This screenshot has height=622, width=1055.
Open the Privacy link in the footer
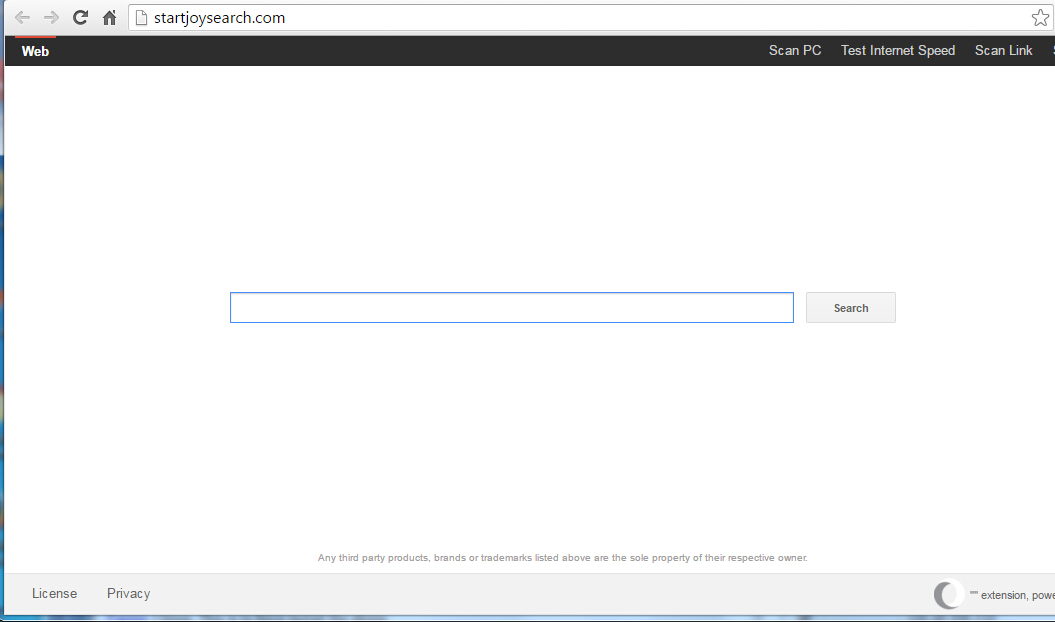tap(129, 594)
